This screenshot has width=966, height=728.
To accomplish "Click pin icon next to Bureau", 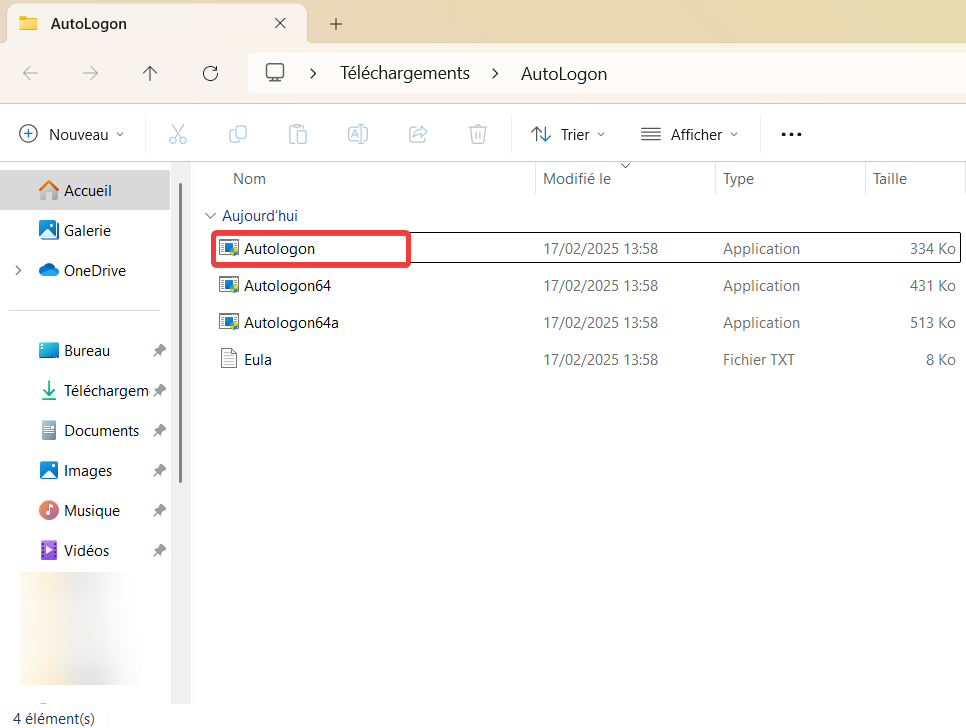I will (160, 350).
